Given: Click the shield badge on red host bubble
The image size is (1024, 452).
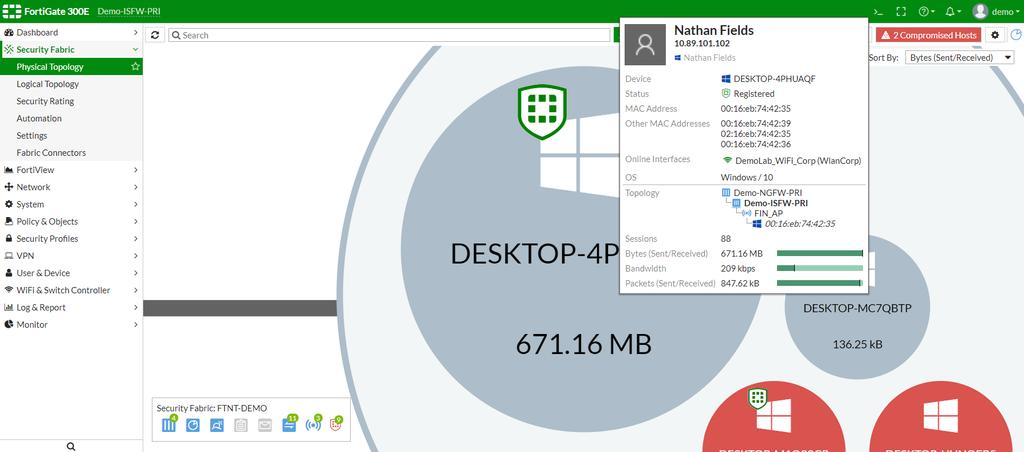Looking at the screenshot, I should point(757,397).
